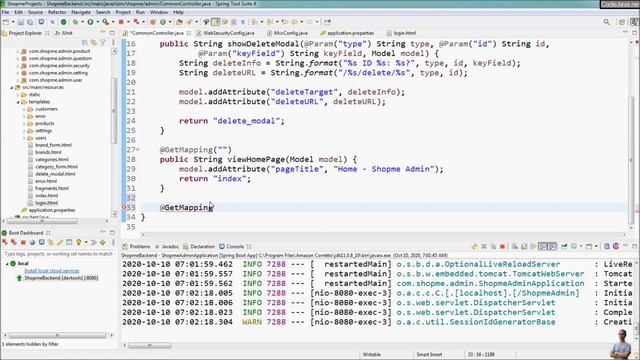Image resolution: width=640 pixels, height=360 pixels.
Task: Collapse the fold marker at line 27
Action: click(x=138, y=150)
